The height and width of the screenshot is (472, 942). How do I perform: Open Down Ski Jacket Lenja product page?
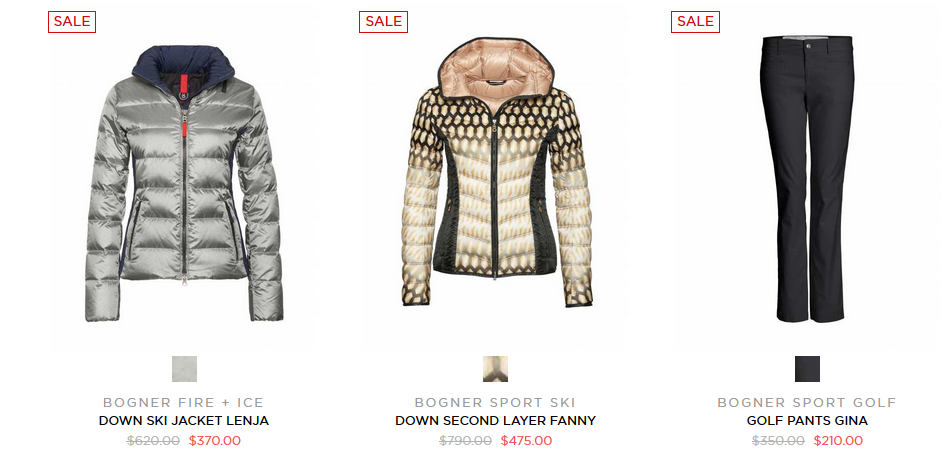[x=184, y=421]
